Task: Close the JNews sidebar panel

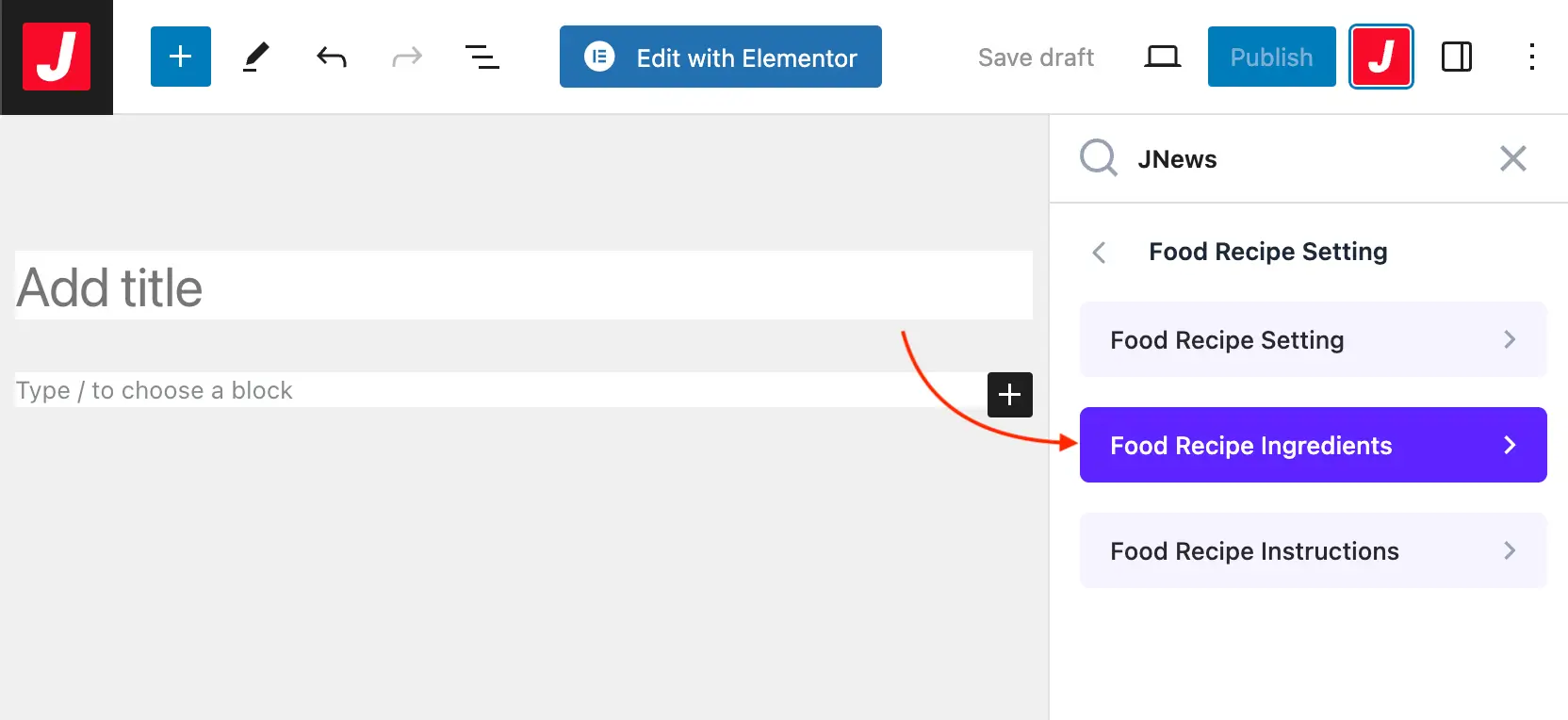Action: tap(1512, 158)
